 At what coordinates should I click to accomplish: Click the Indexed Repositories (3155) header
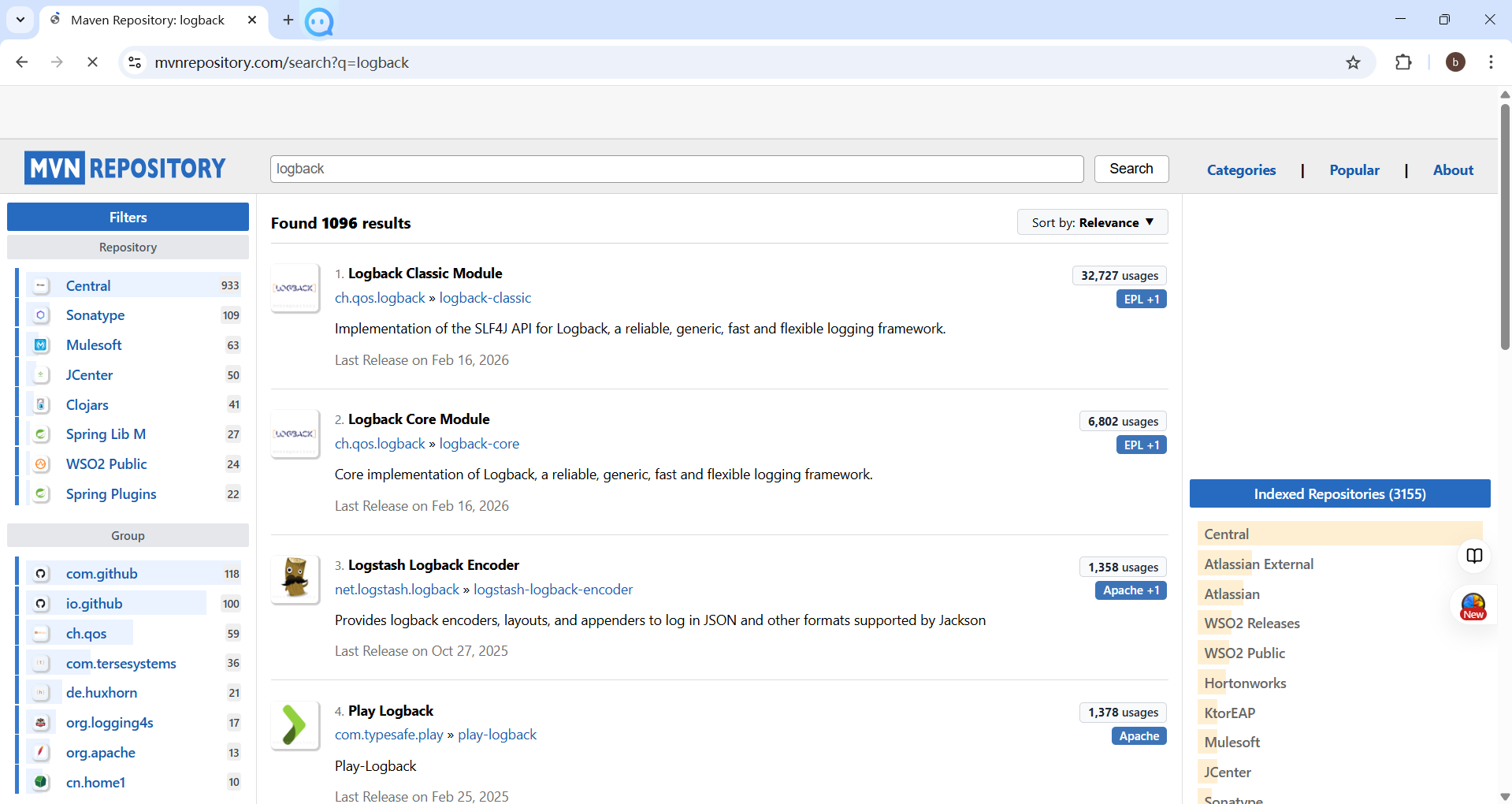tap(1339, 493)
